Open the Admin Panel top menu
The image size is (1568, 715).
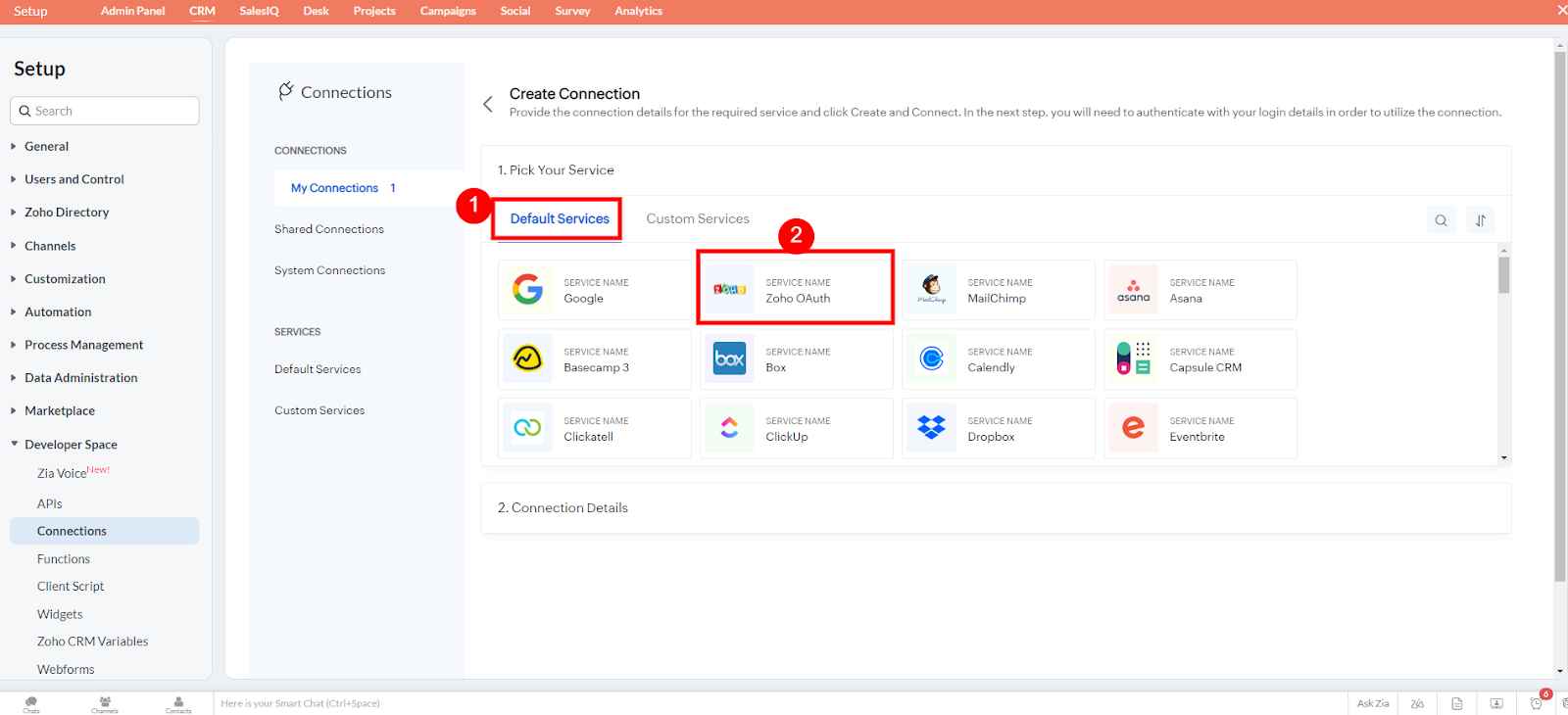point(132,11)
